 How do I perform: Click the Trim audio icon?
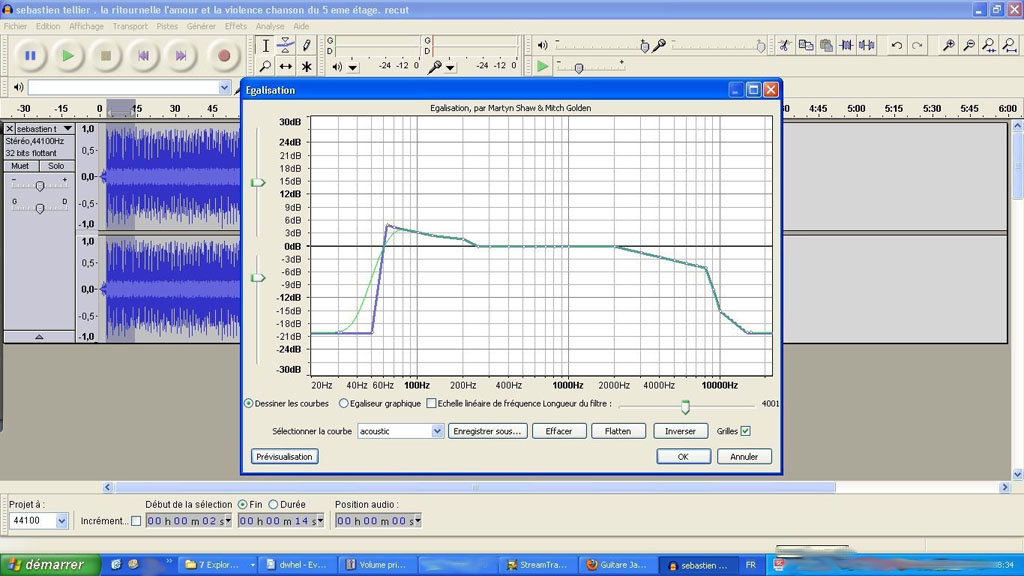(x=846, y=45)
